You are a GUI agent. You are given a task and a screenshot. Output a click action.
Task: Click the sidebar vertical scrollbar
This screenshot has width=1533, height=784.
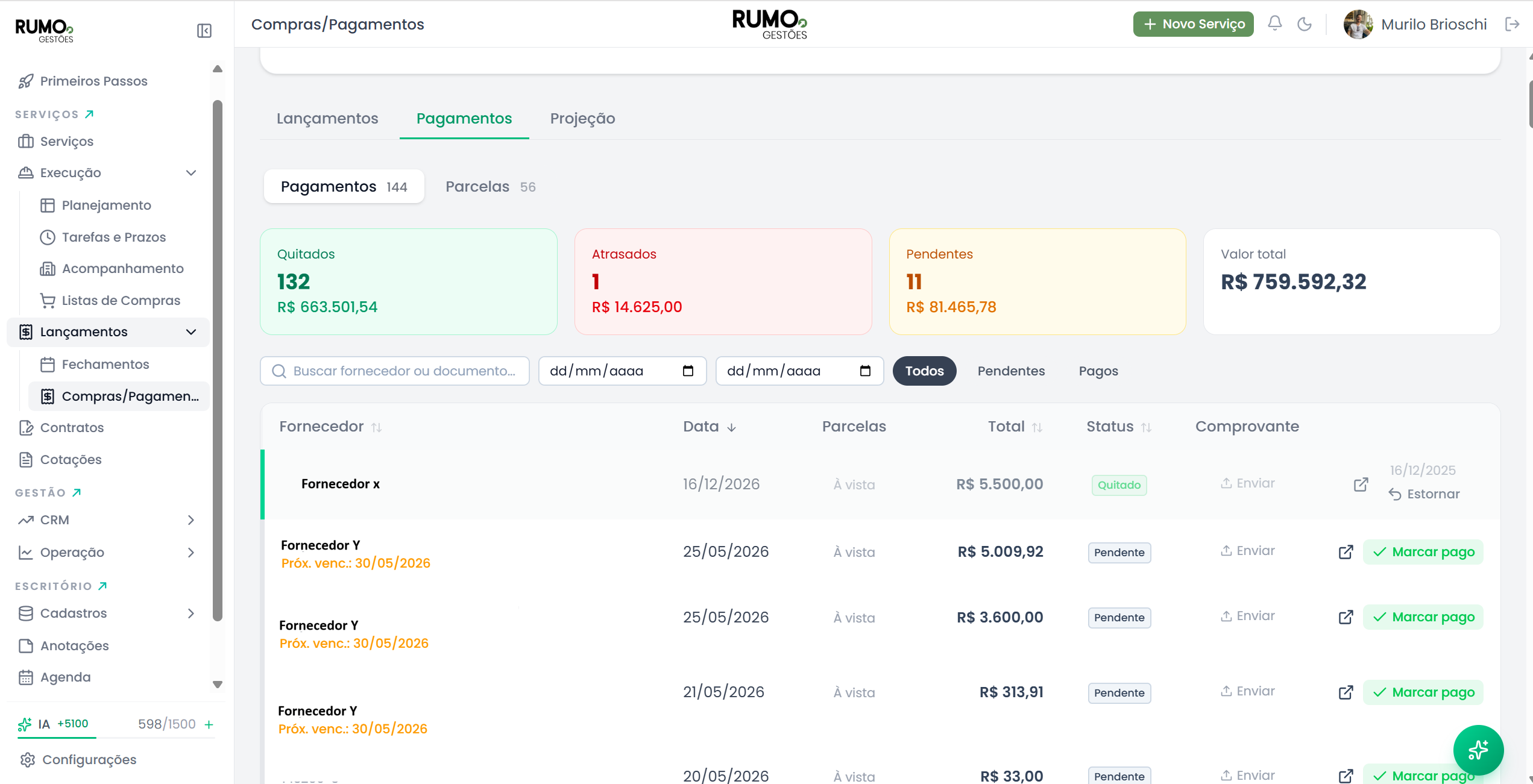pos(218,360)
